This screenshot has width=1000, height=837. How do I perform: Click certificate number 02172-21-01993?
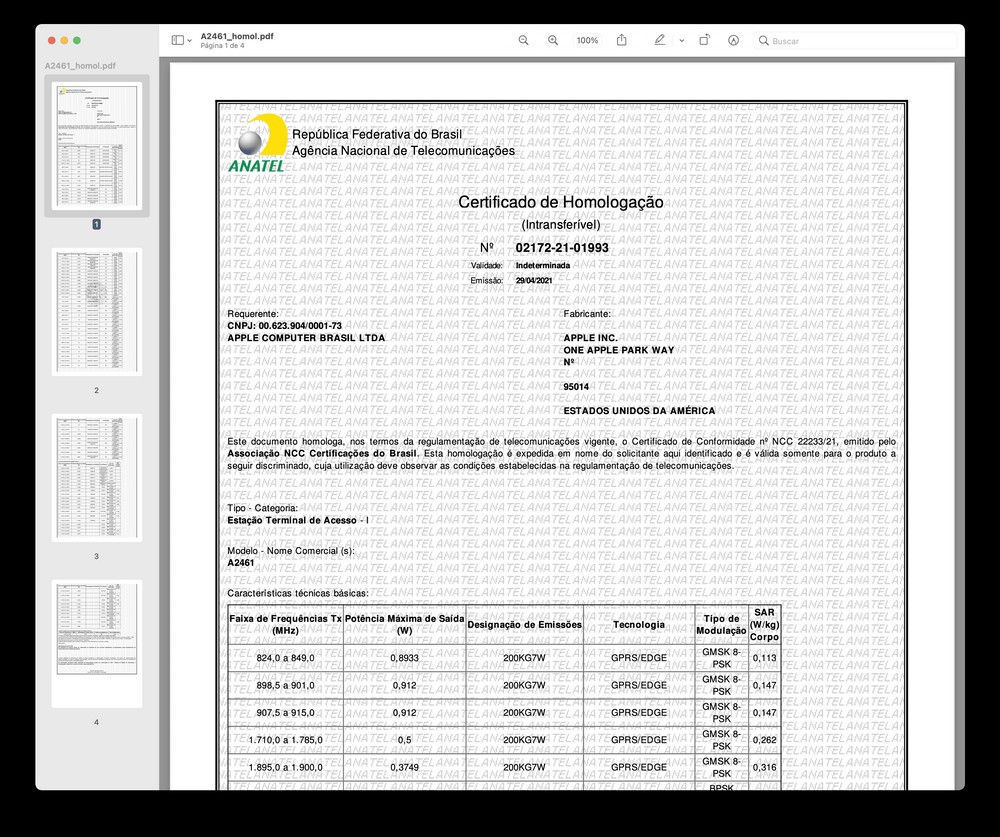click(x=562, y=248)
